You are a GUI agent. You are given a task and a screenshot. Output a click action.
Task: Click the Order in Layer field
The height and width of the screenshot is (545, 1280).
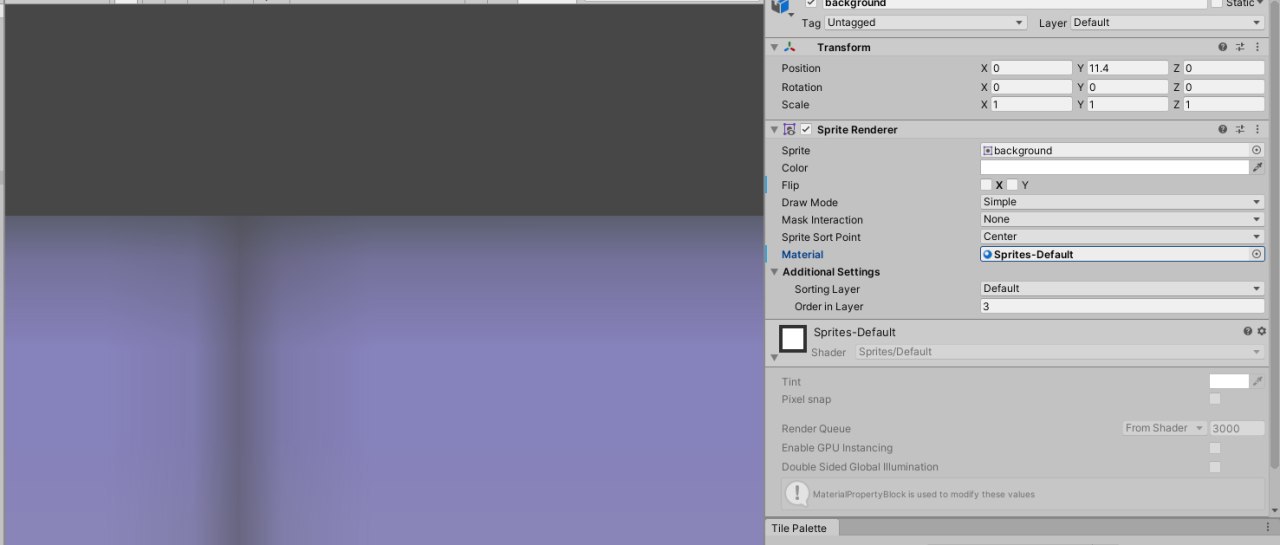(1122, 306)
